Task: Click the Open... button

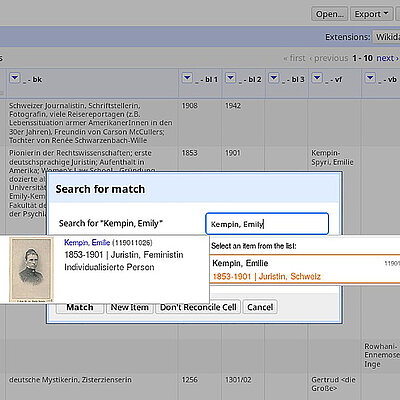Action: 330,14
